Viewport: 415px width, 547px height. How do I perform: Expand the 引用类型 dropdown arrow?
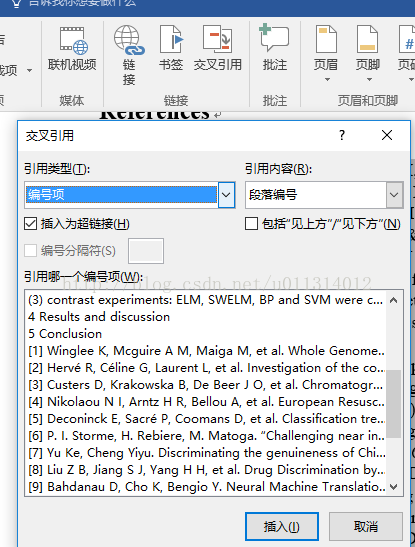pyautogui.click(x=226, y=195)
